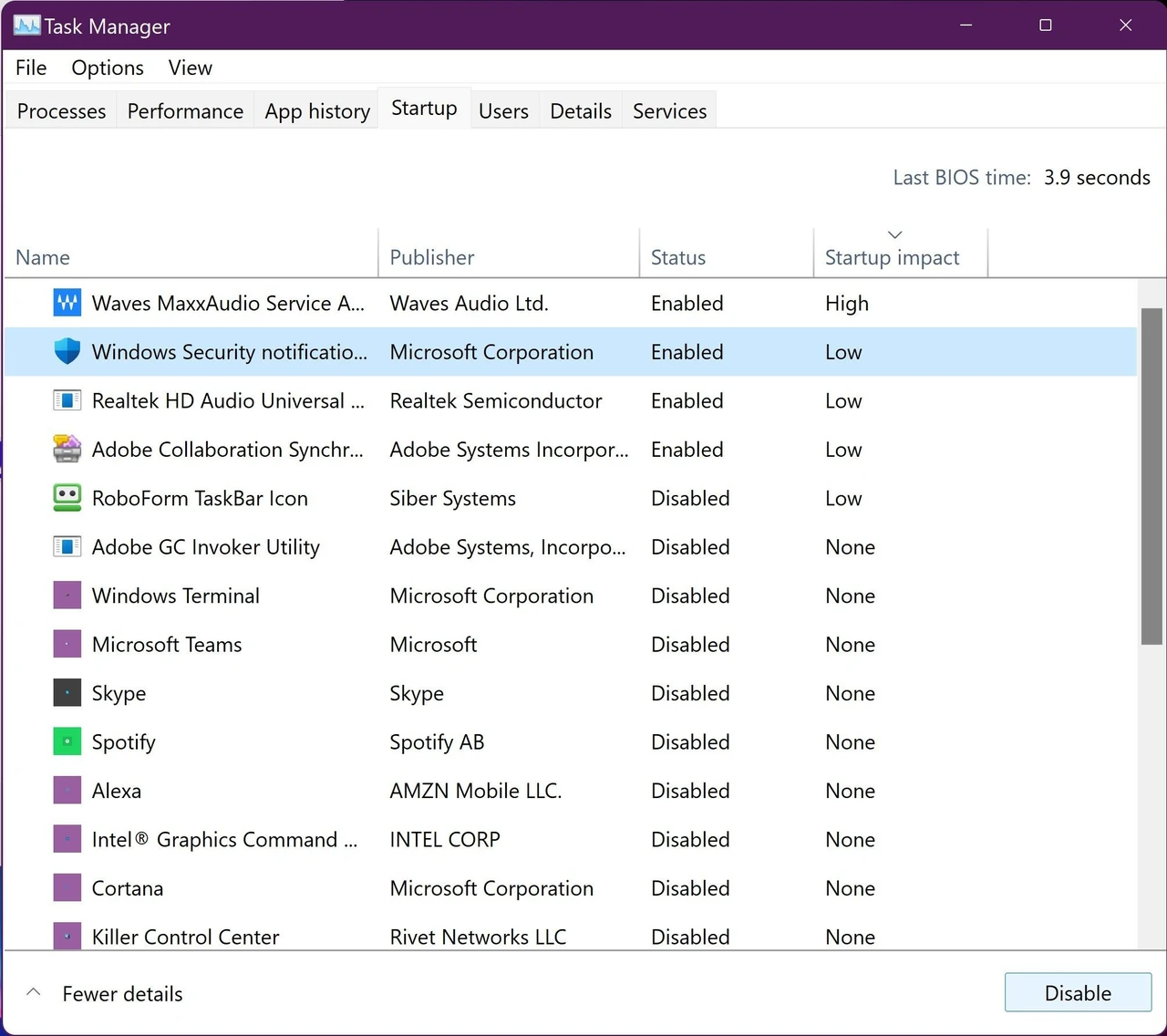Open the Options menu
Image resolution: width=1167 pixels, height=1036 pixels.
(108, 67)
